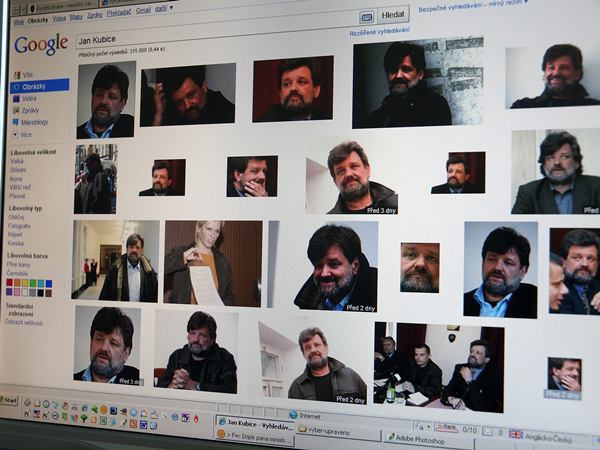This screenshot has width=600, height=450.
Task: Open the Windows Start button
Action: [x=8, y=401]
